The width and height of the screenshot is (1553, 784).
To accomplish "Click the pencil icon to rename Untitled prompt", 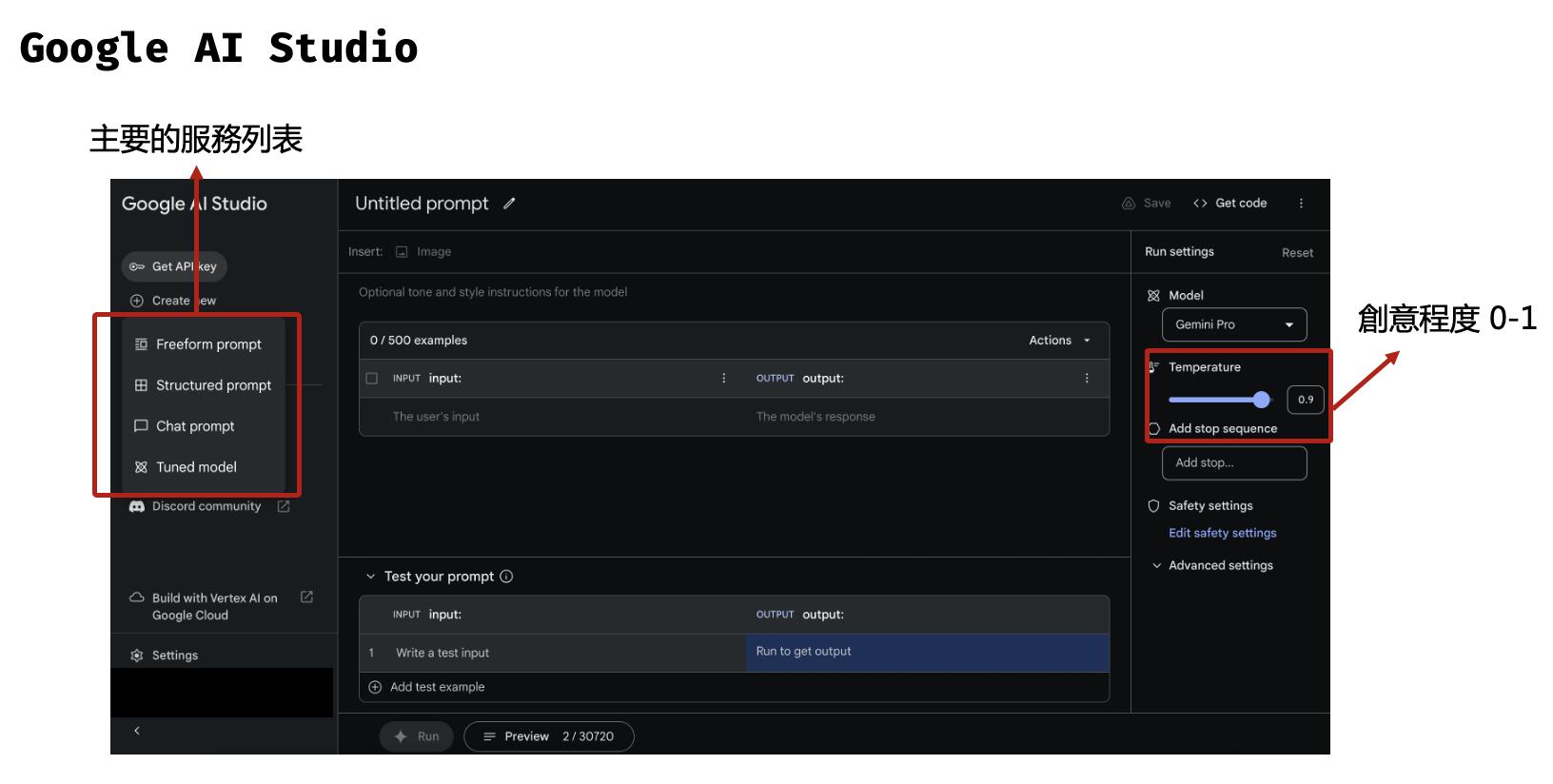I will [x=509, y=204].
